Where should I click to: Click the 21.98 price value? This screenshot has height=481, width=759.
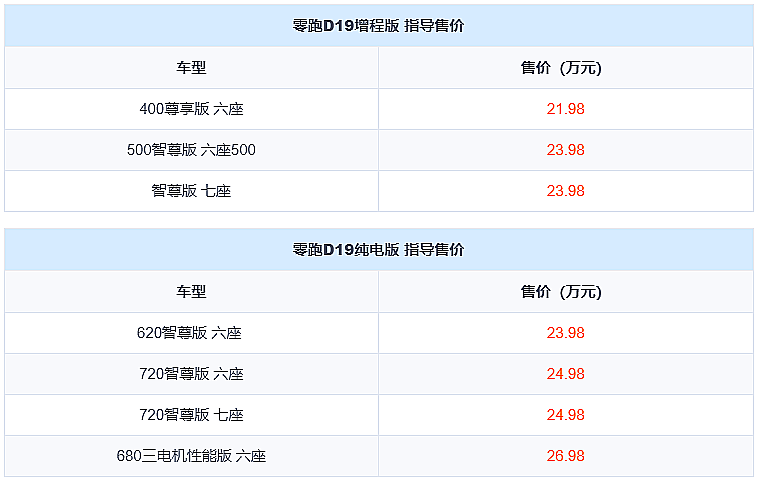pos(565,109)
